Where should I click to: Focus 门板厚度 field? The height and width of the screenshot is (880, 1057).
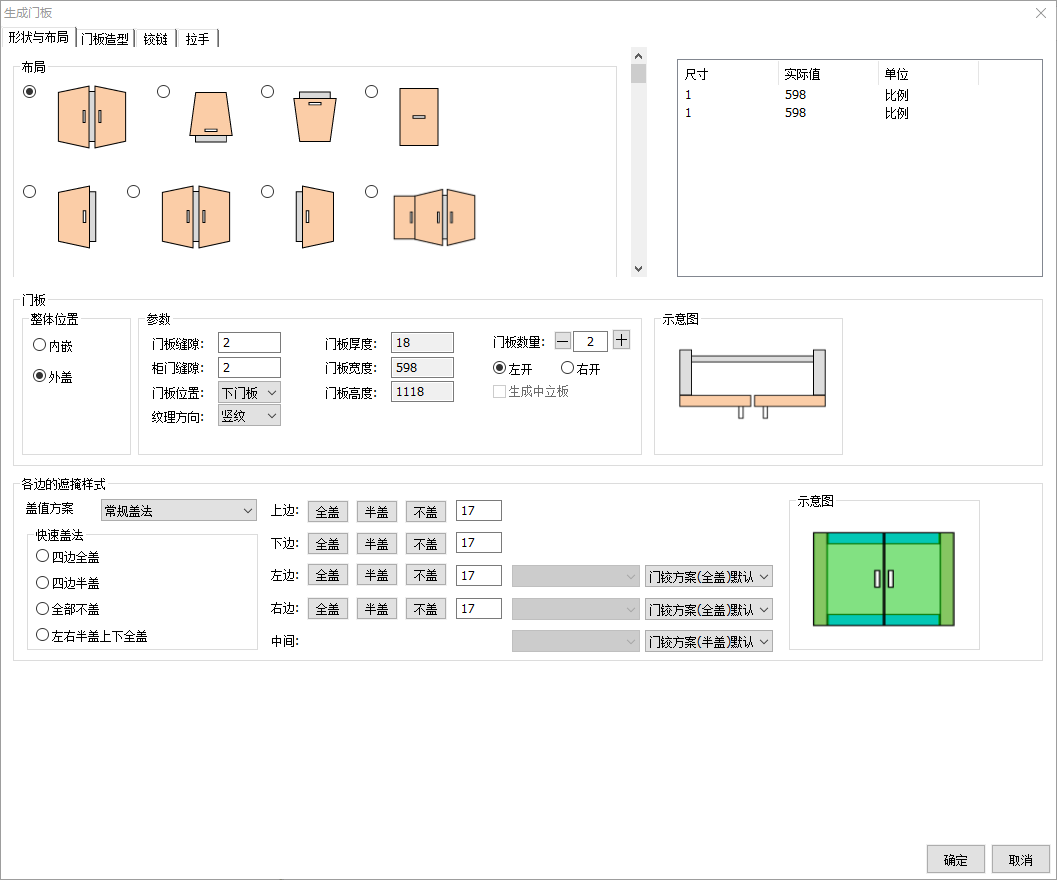click(x=422, y=343)
